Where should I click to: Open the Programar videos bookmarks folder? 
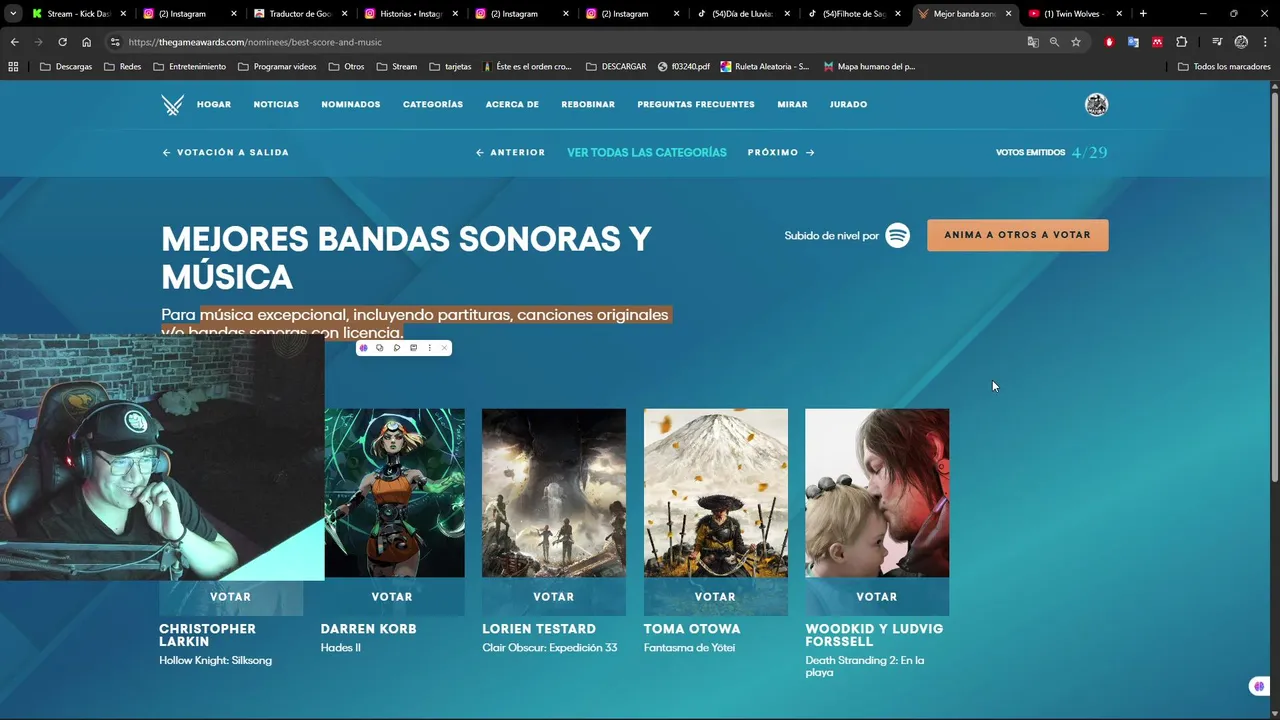pyautogui.click(x=278, y=67)
